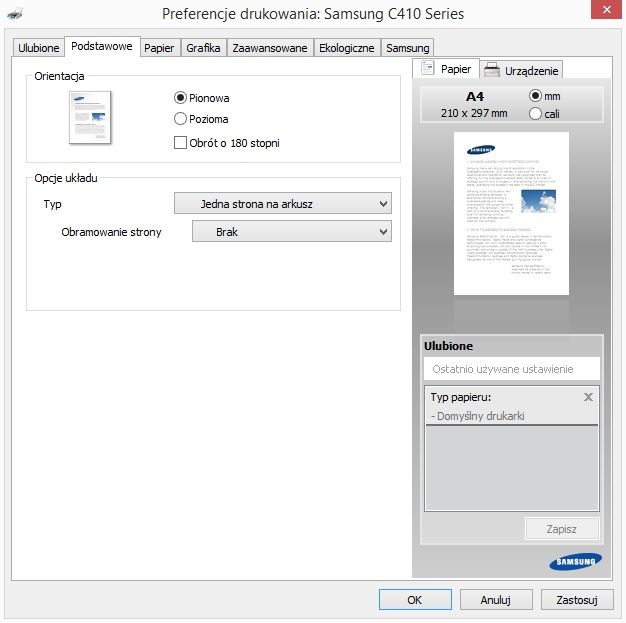Click the Anuluj button
This screenshot has width=626, height=623.
[x=496, y=599]
